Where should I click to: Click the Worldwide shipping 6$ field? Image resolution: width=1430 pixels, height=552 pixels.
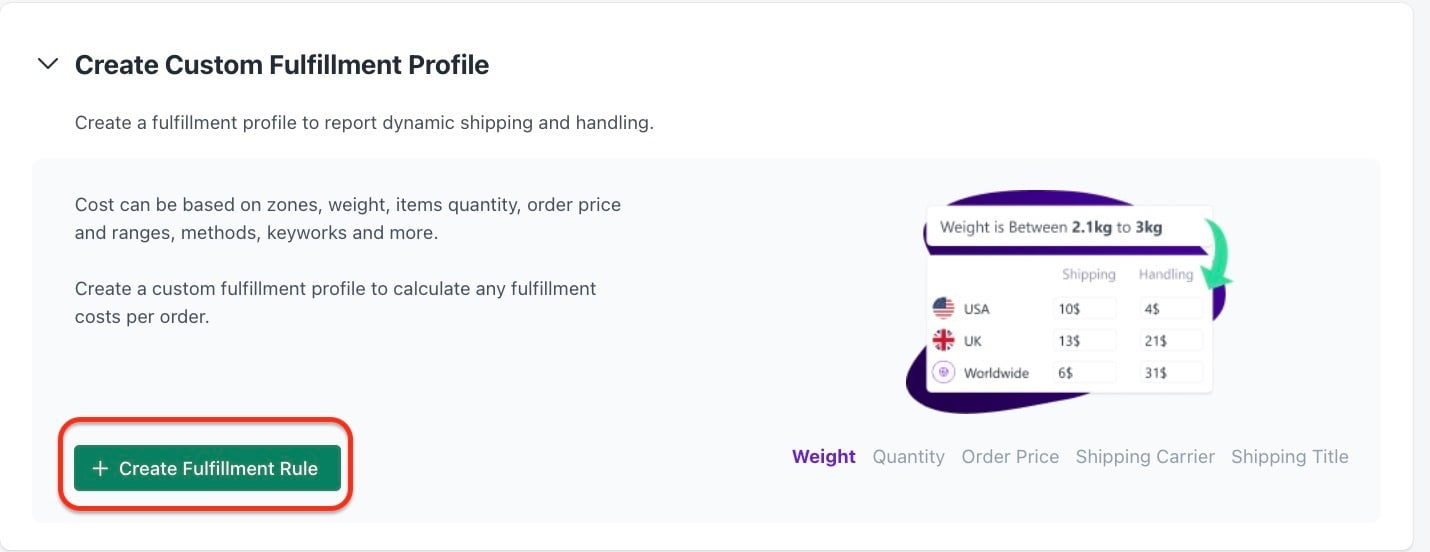(x=1084, y=373)
